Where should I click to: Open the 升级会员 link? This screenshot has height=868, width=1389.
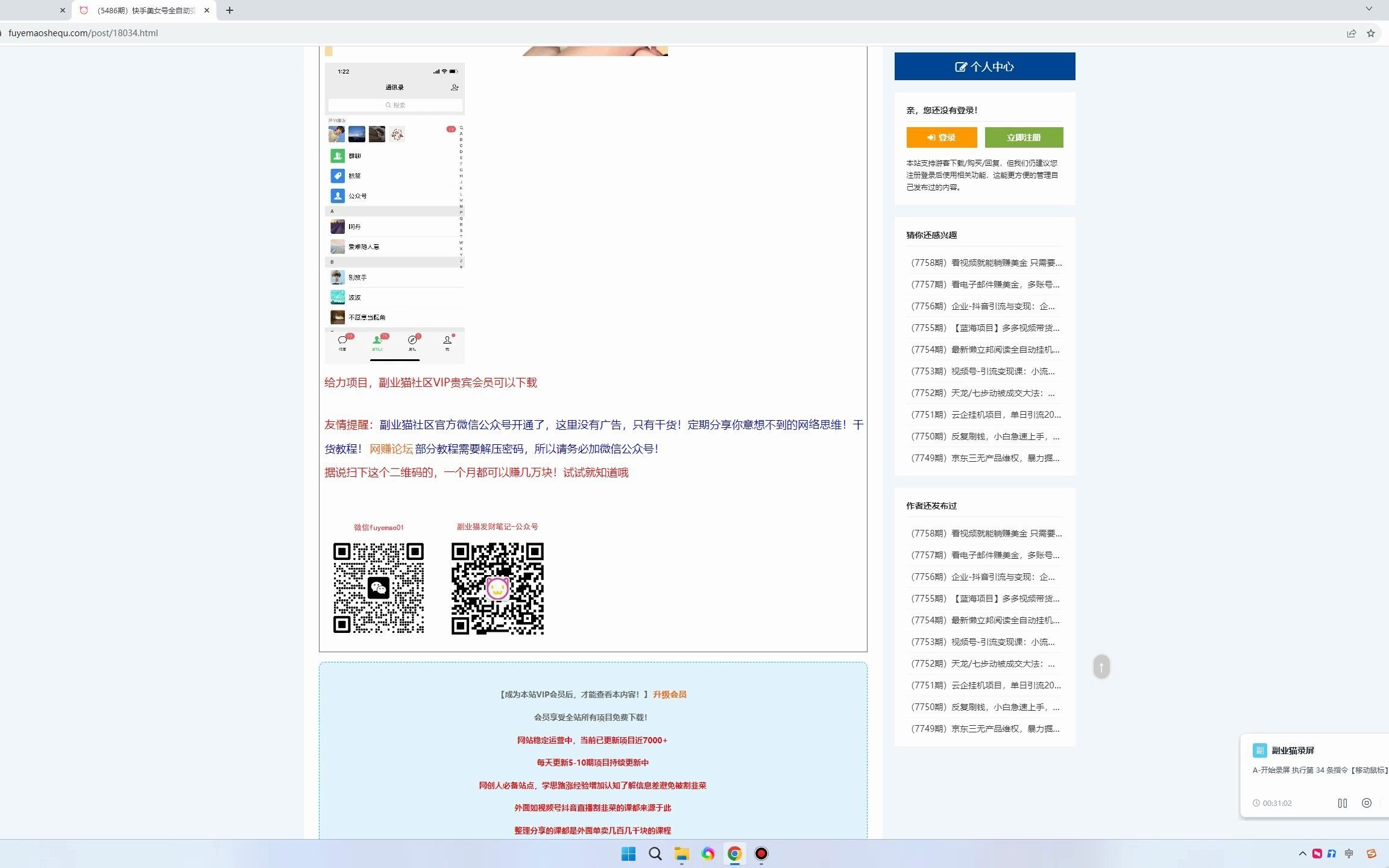(x=670, y=694)
